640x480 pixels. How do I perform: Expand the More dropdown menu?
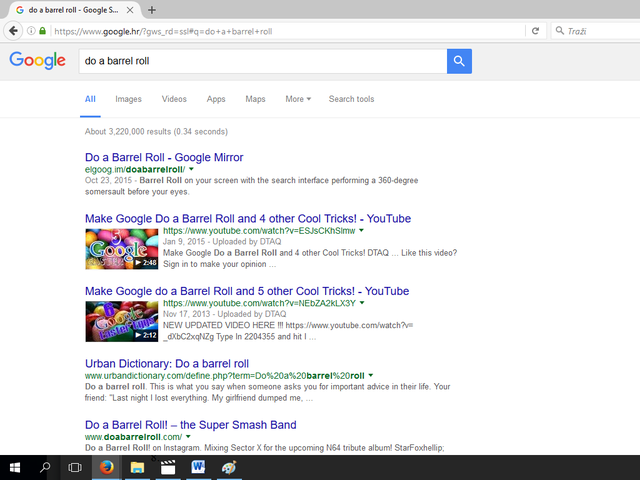[298, 99]
